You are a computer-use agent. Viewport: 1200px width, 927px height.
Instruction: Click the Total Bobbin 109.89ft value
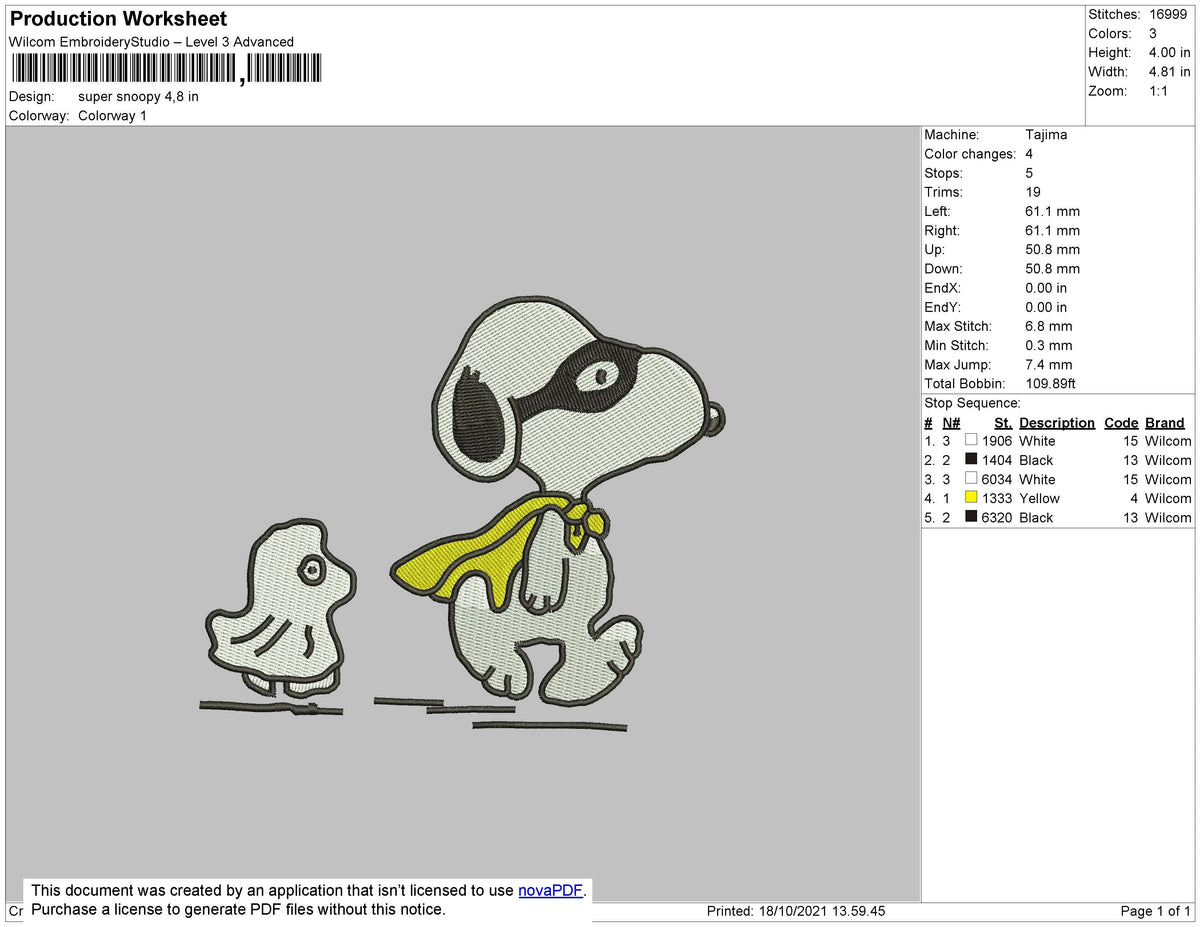(1050, 383)
